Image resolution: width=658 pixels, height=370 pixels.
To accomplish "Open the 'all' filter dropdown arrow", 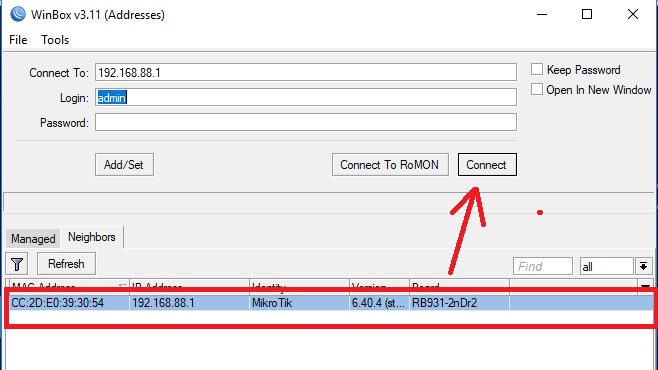I will (643, 266).
